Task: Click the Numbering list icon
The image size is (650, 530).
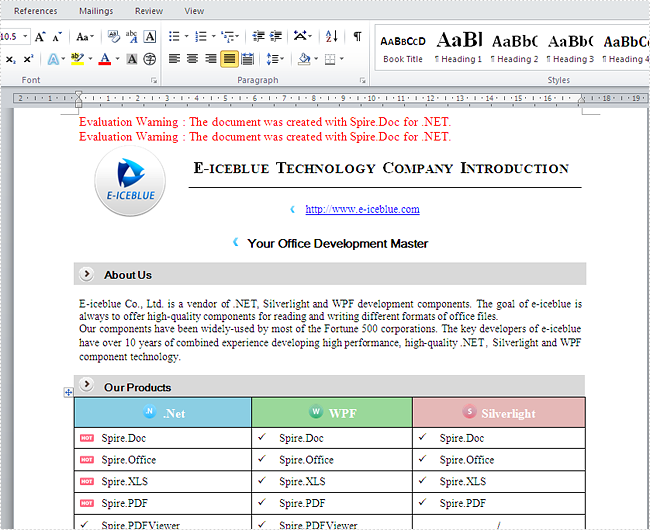Action: (201, 36)
